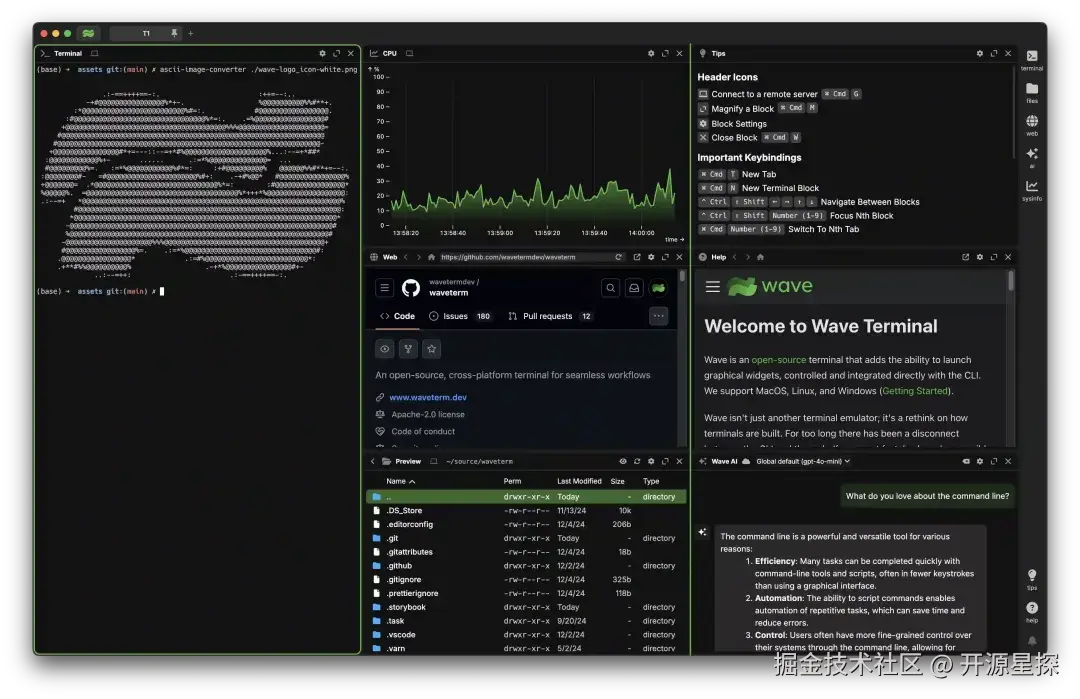Viewport: 1080px width, 699px height.
Task: Open CPU block settings gear
Action: click(x=651, y=53)
